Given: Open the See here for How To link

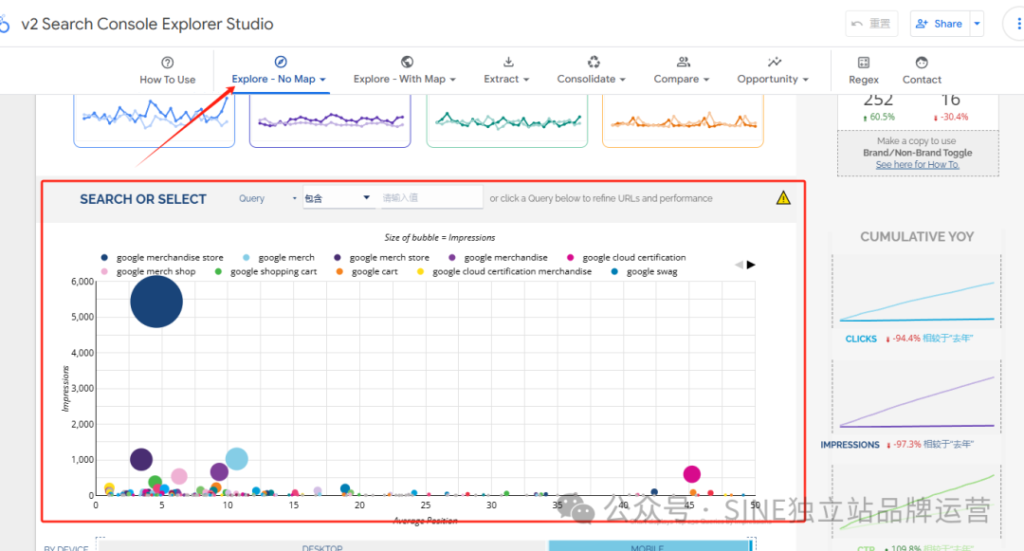Looking at the screenshot, I should (x=917, y=165).
